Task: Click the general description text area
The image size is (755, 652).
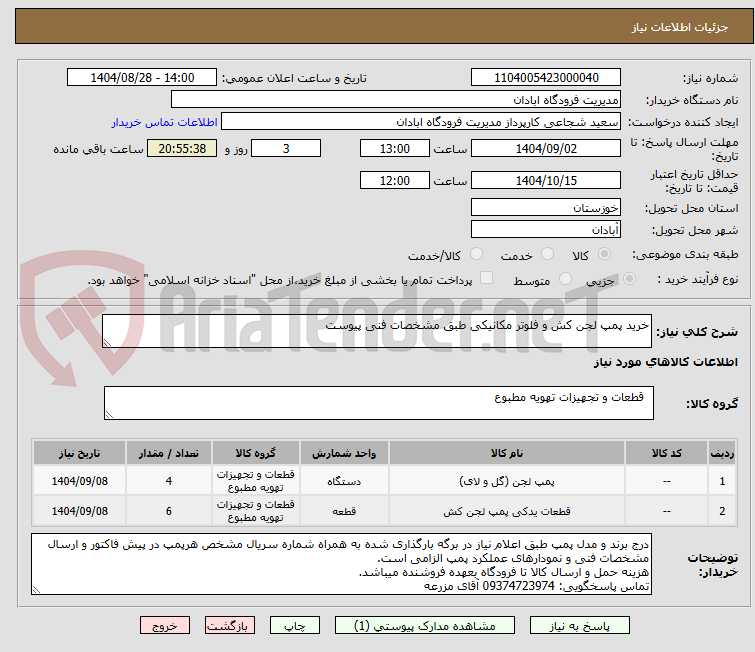Action: point(377,331)
